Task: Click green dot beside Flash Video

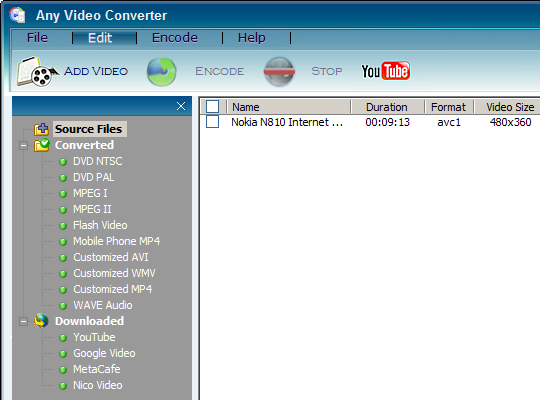Action: pos(63,226)
